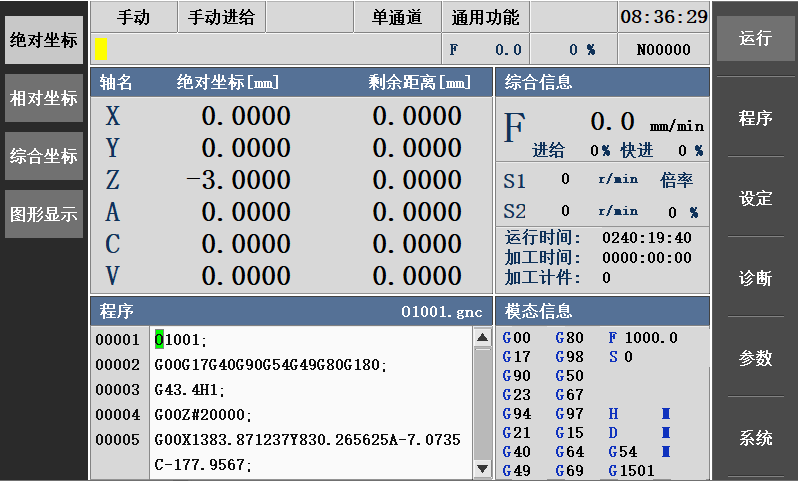The width and height of the screenshot is (798, 481).
Task: Click the large F feed rate symbol
Action: (x=514, y=129)
